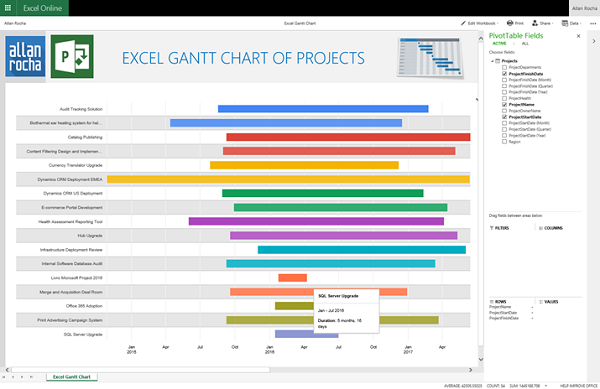600x389 pixels.
Task: Click the pencil icon of Edit Workbook
Action: pyautogui.click(x=463, y=23)
